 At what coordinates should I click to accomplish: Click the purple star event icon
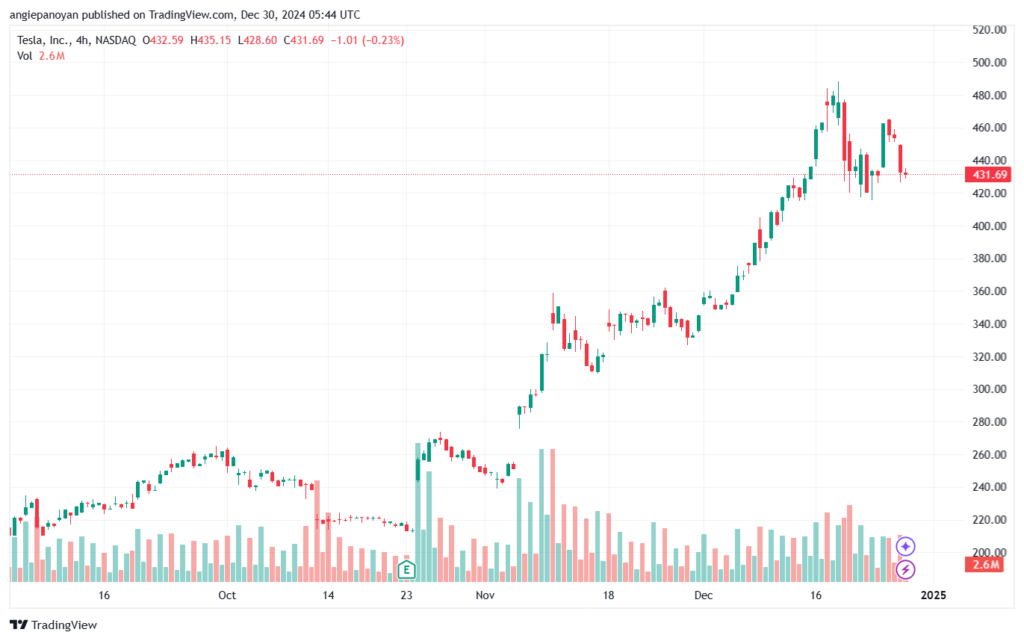905,546
